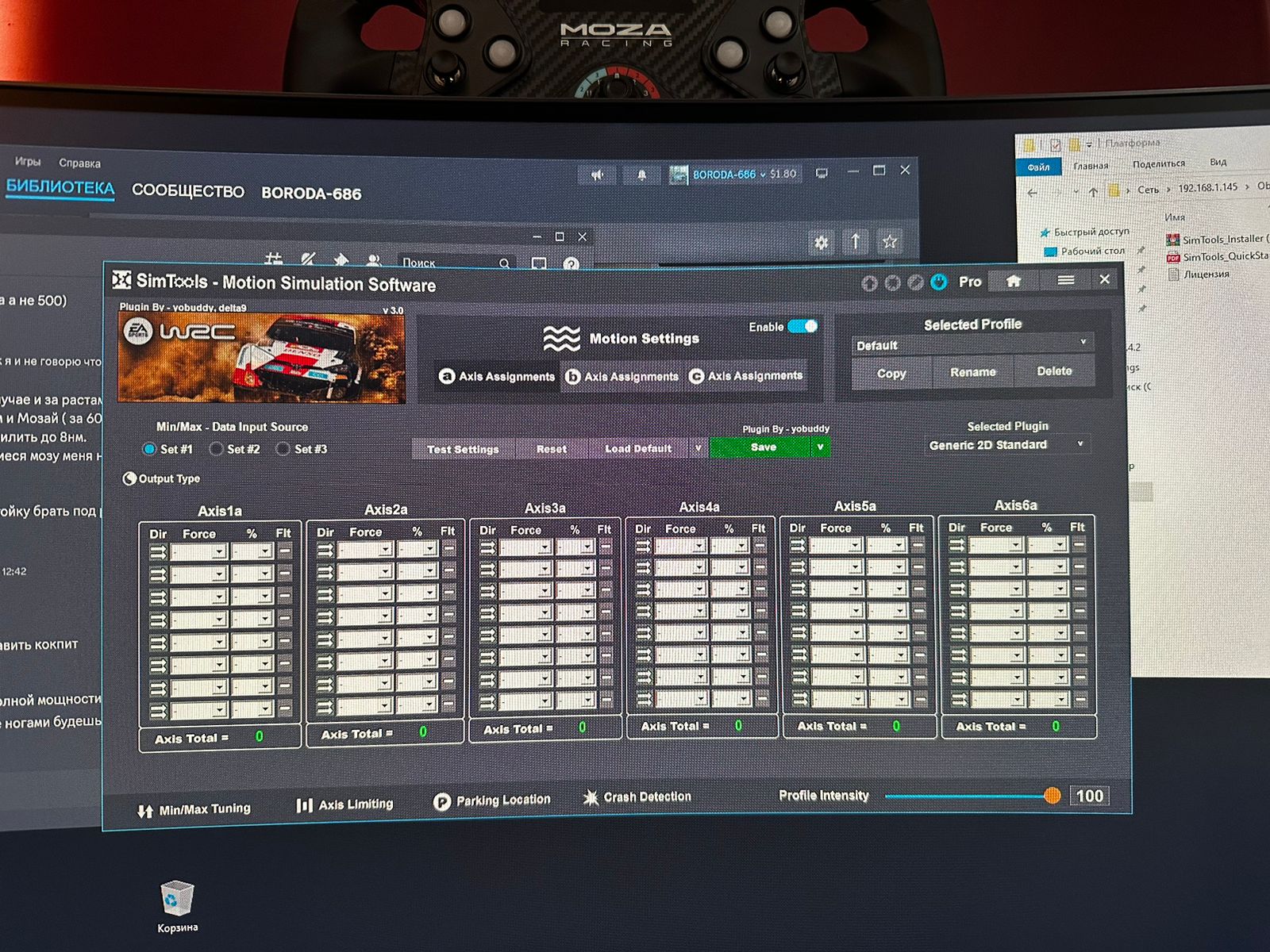Open Output Type settings
The height and width of the screenshot is (952, 1270).
coord(161,478)
